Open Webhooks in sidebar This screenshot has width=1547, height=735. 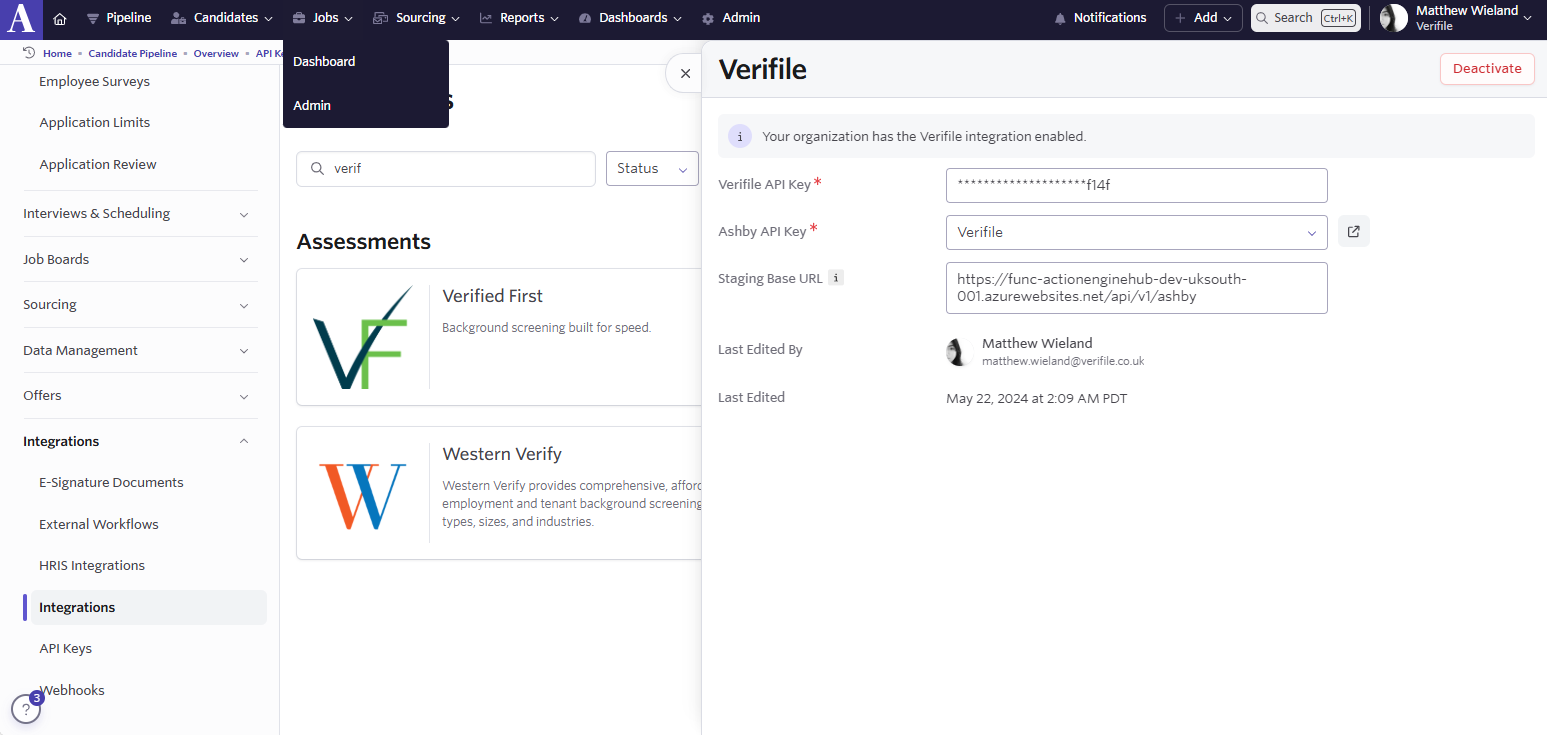click(x=72, y=691)
